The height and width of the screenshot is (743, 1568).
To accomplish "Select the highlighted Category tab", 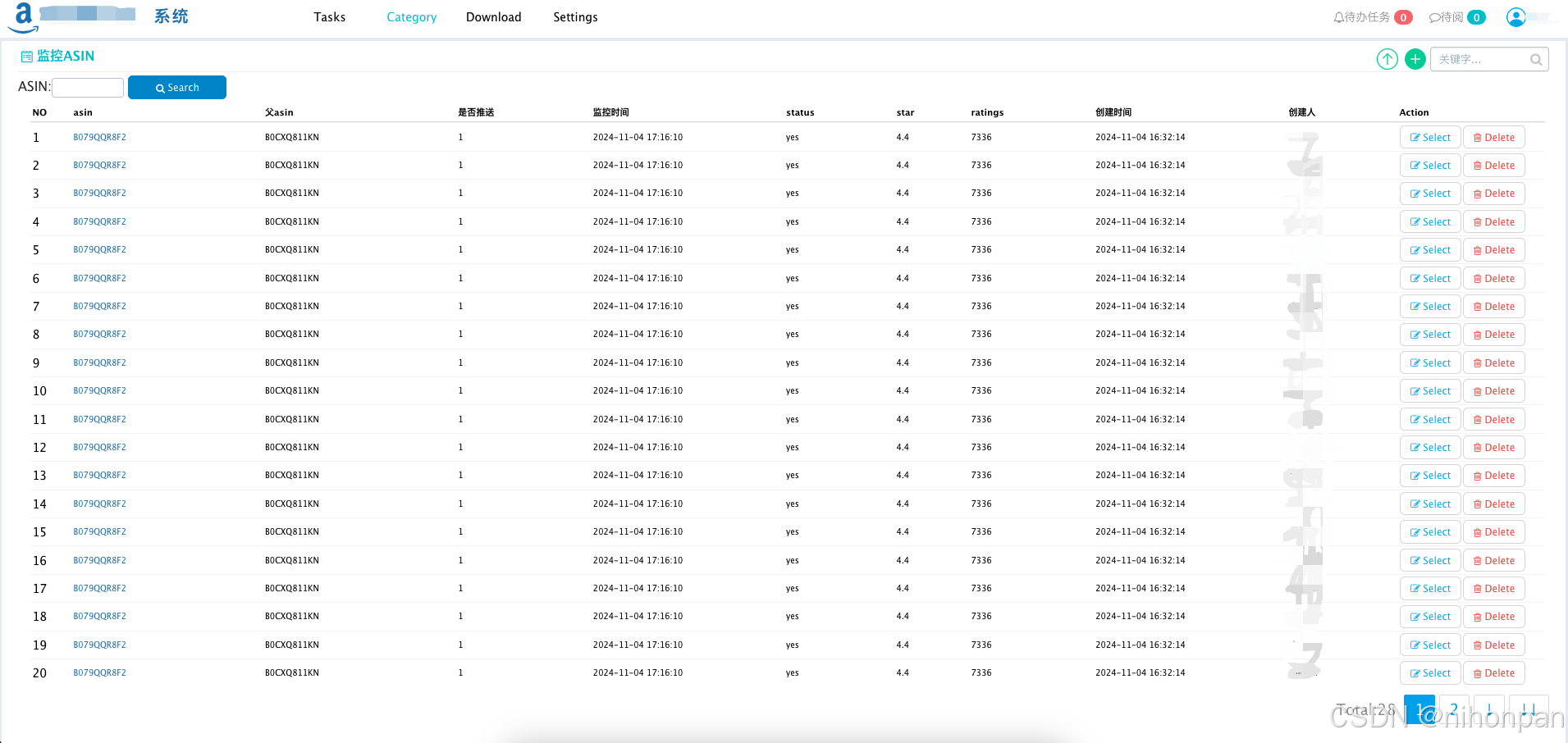I will click(411, 16).
